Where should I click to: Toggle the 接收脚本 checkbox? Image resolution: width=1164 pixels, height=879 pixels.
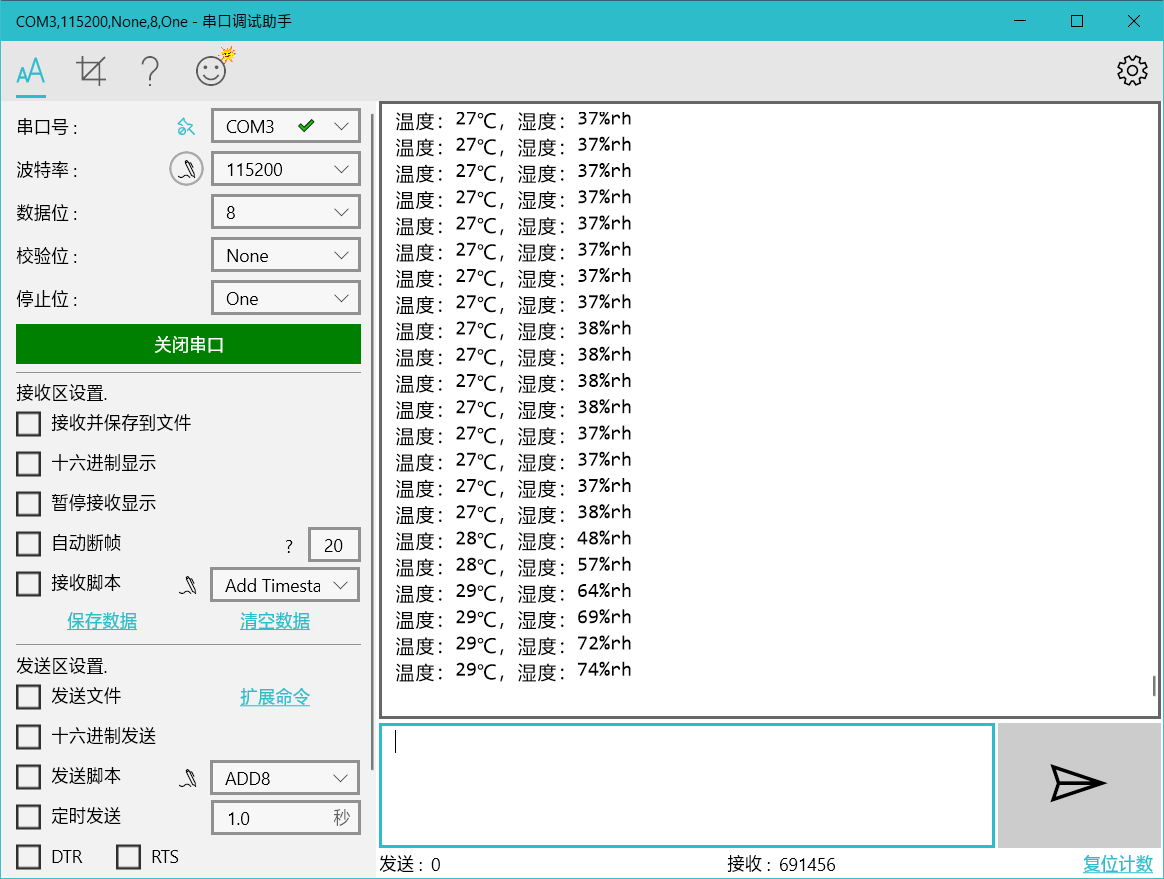(x=28, y=584)
